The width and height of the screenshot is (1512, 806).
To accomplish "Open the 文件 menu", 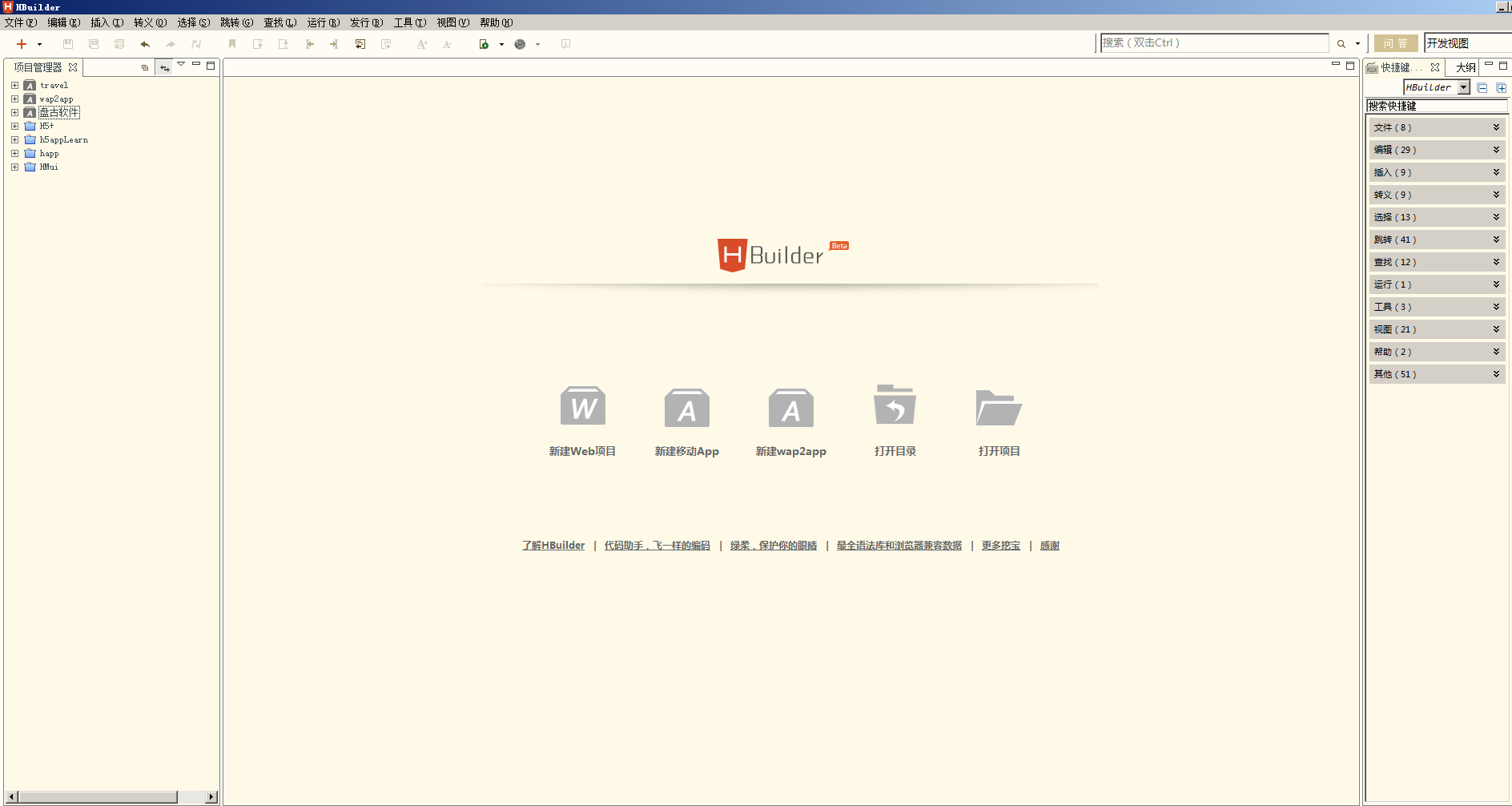I will coord(21,22).
